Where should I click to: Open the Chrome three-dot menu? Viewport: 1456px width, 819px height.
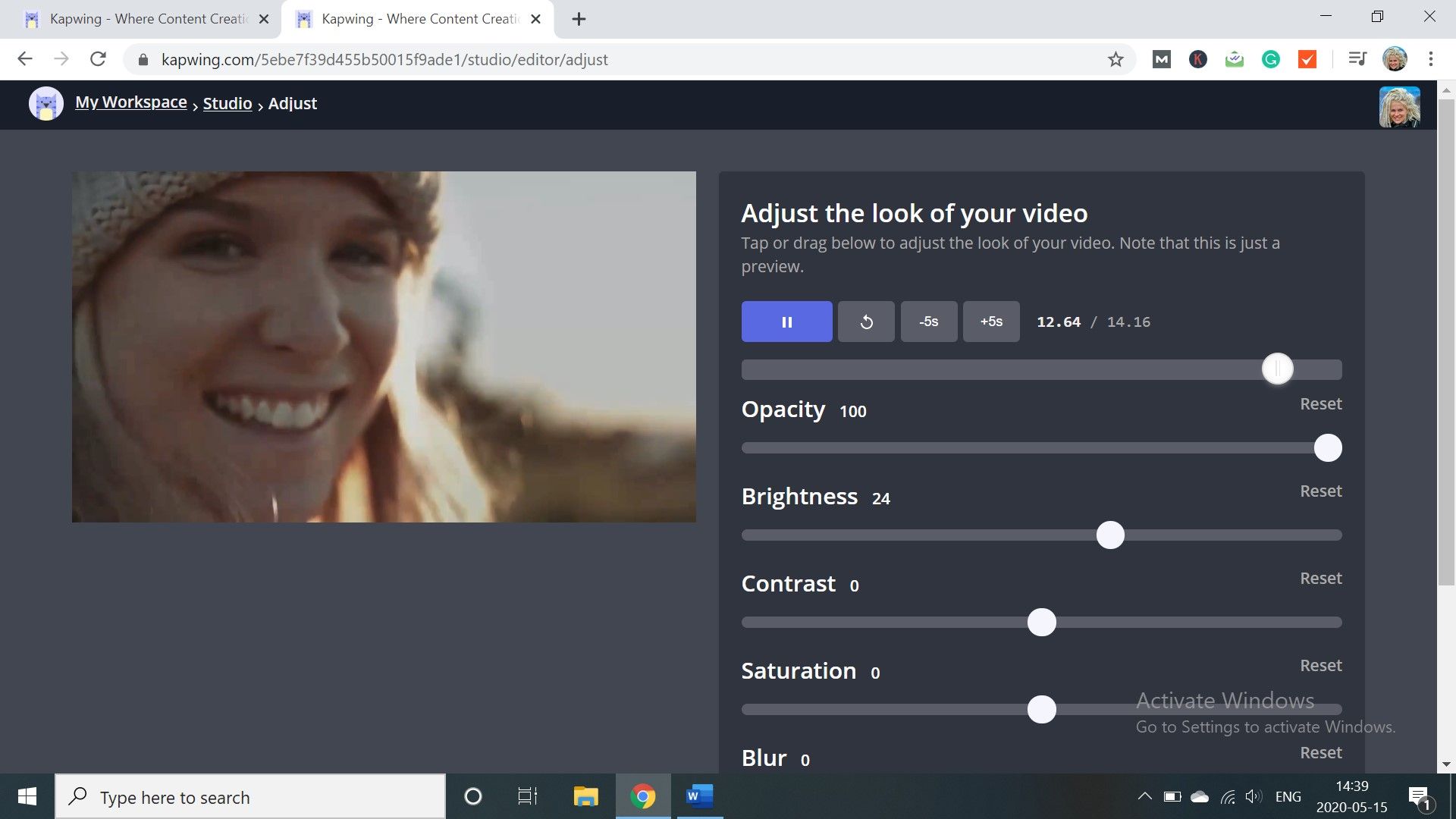click(1430, 58)
